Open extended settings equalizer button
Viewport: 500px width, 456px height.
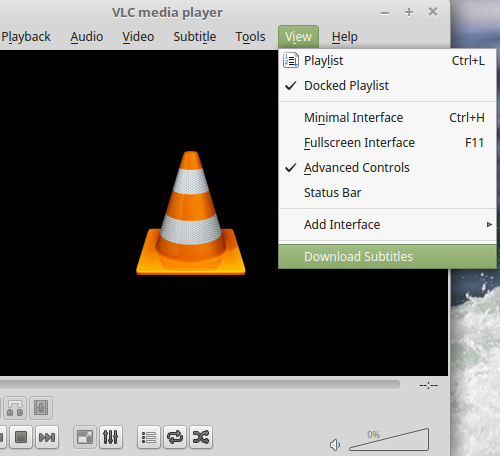tap(111, 437)
